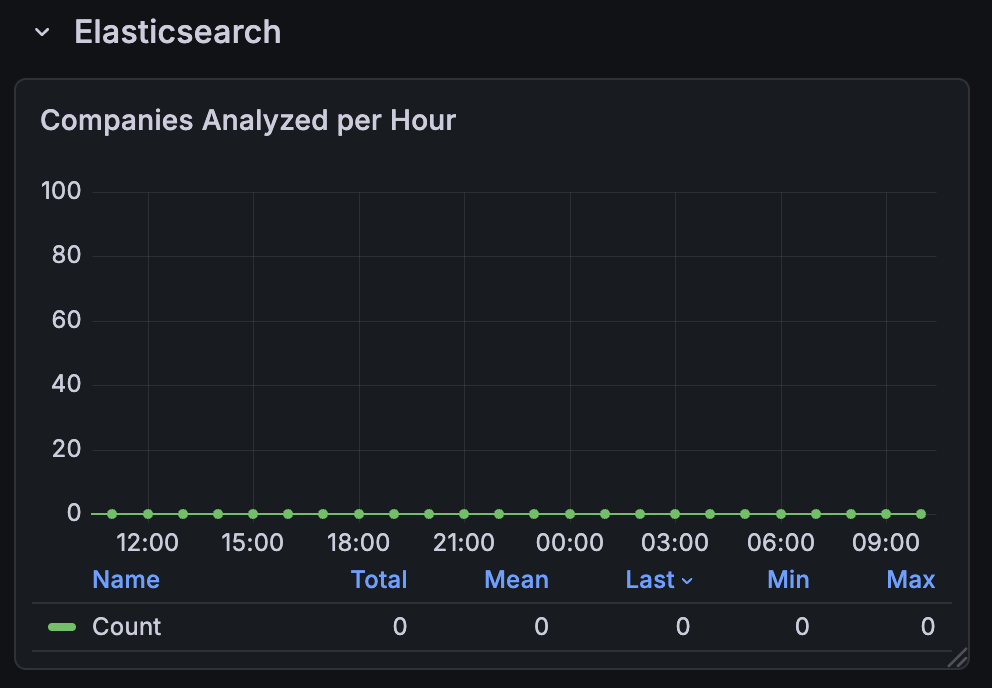Sort legend by Mean column
Screen dimensions: 992x688
point(516,579)
